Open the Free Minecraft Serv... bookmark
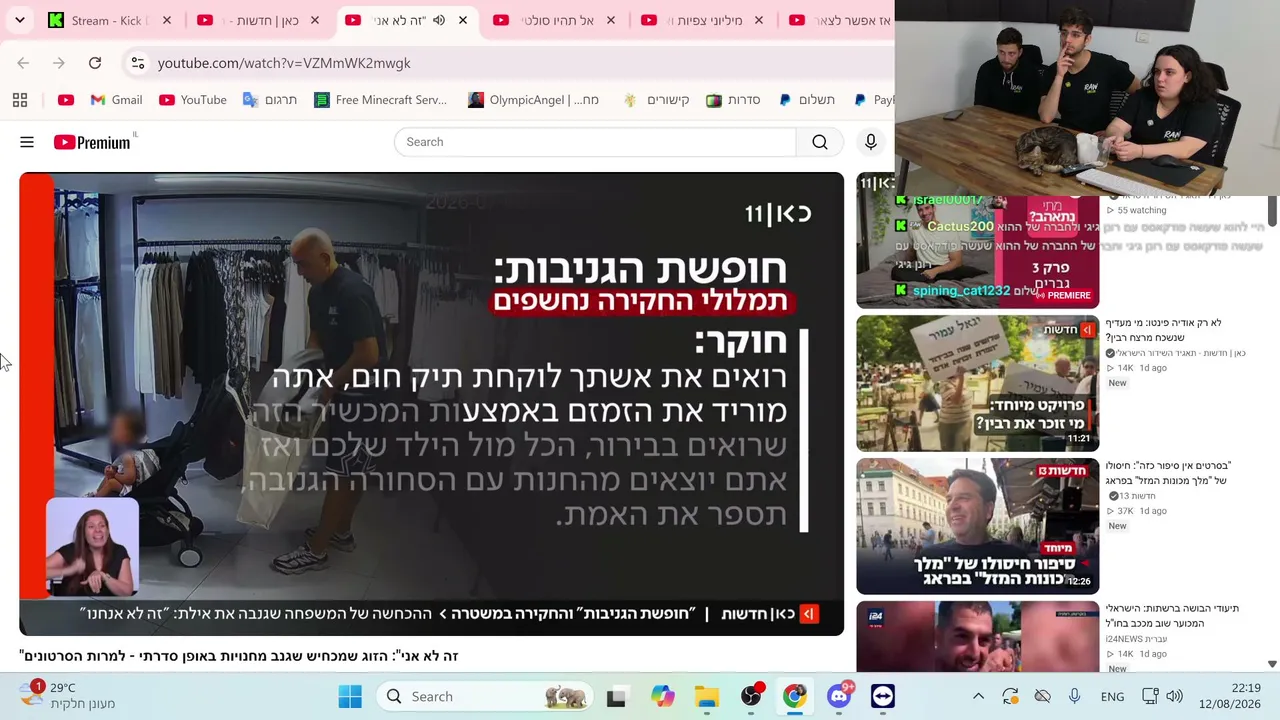This screenshot has height=720, width=1280. (x=380, y=100)
